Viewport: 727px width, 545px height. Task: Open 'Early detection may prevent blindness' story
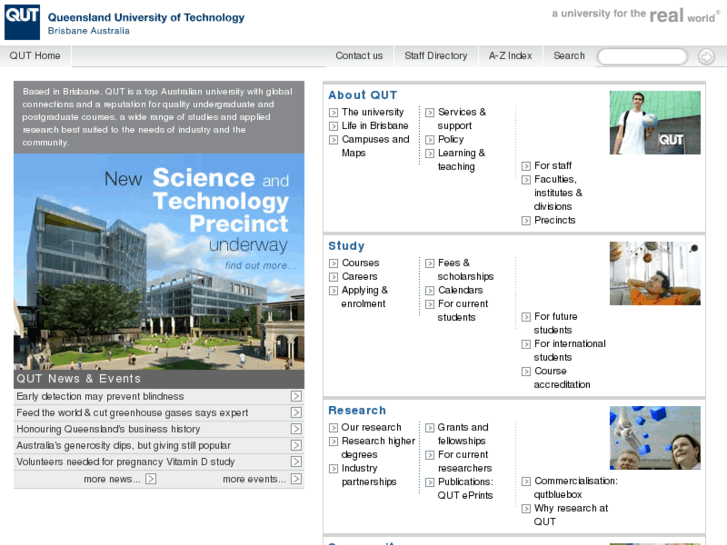click(x=100, y=397)
